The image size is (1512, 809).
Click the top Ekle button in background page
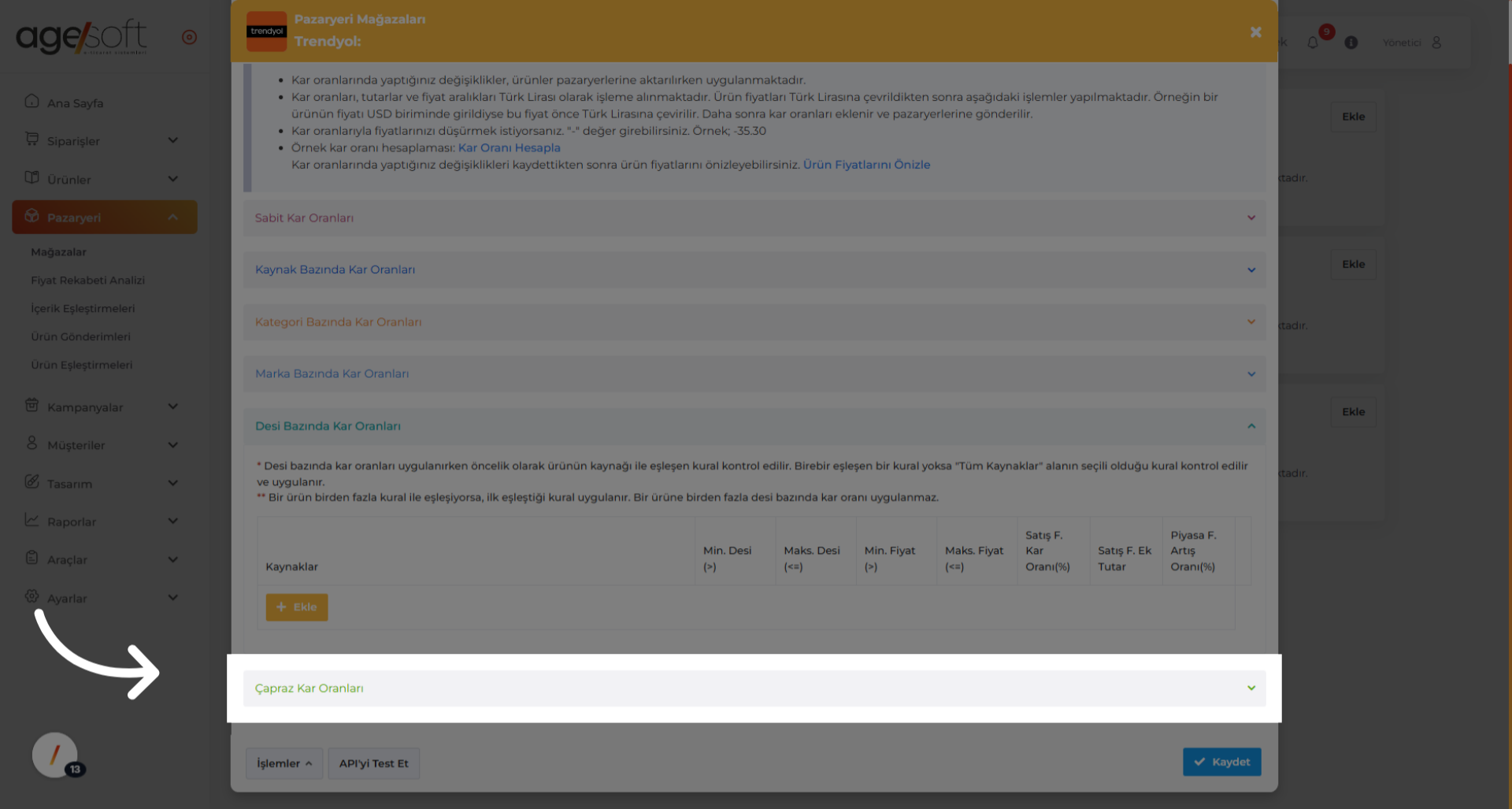(x=1353, y=117)
